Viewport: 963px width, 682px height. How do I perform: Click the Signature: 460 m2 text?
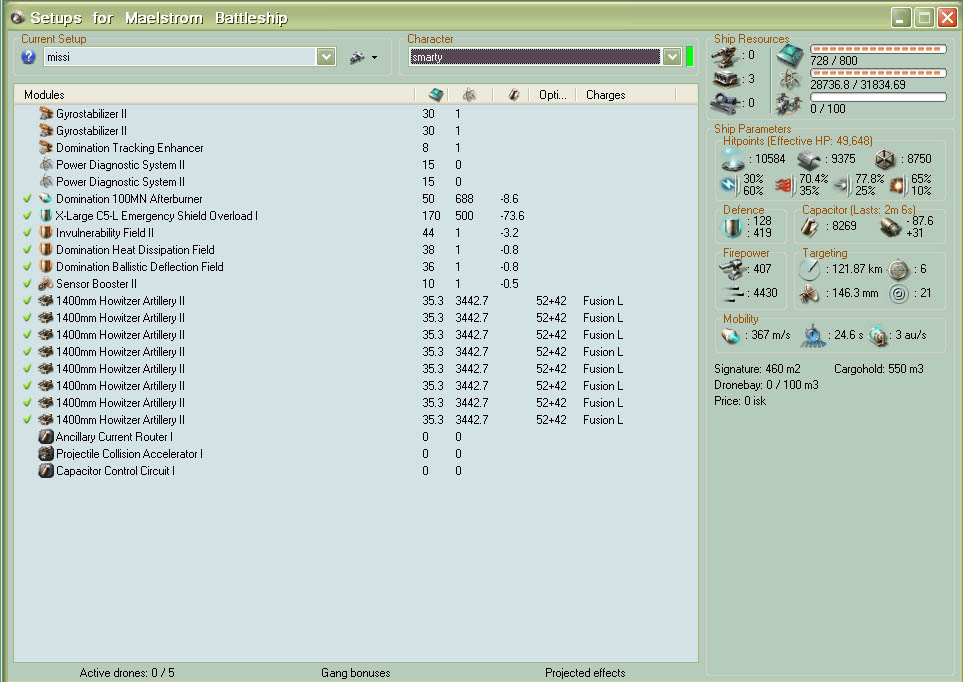(757, 369)
